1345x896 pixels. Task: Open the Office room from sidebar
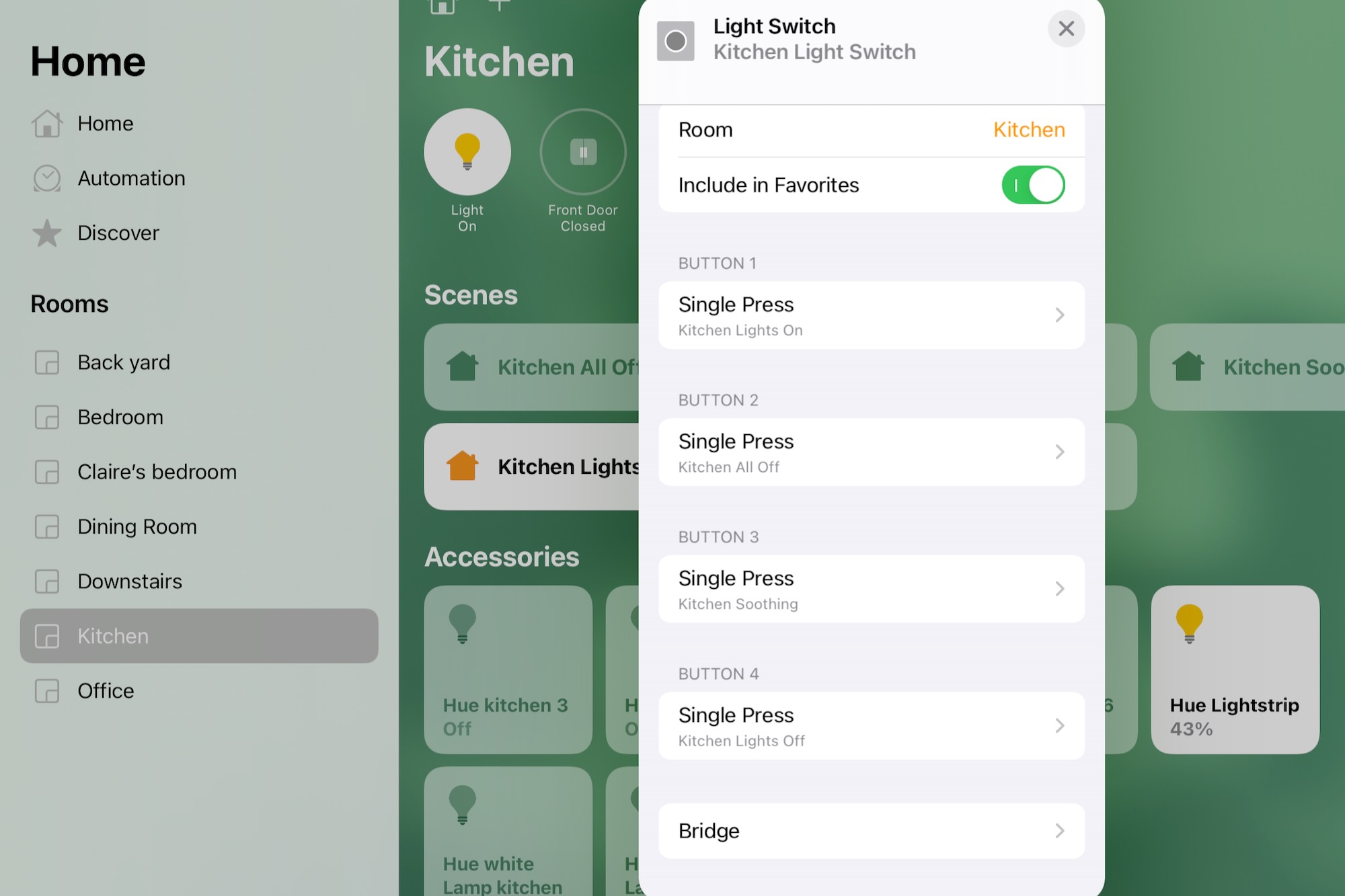coord(105,690)
